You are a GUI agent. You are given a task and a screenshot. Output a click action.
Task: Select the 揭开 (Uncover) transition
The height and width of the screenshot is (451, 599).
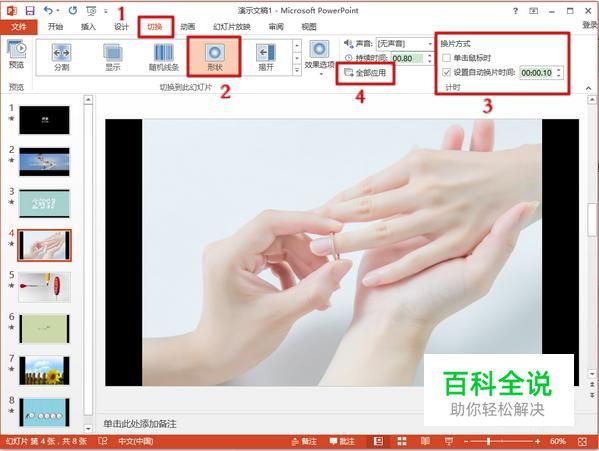pos(266,57)
